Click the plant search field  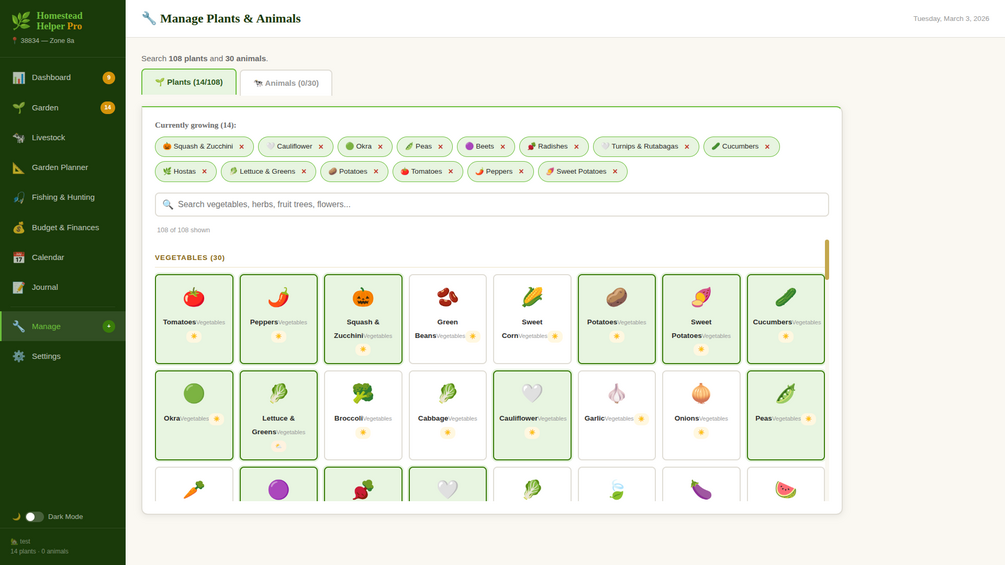pyautogui.click(x=492, y=204)
